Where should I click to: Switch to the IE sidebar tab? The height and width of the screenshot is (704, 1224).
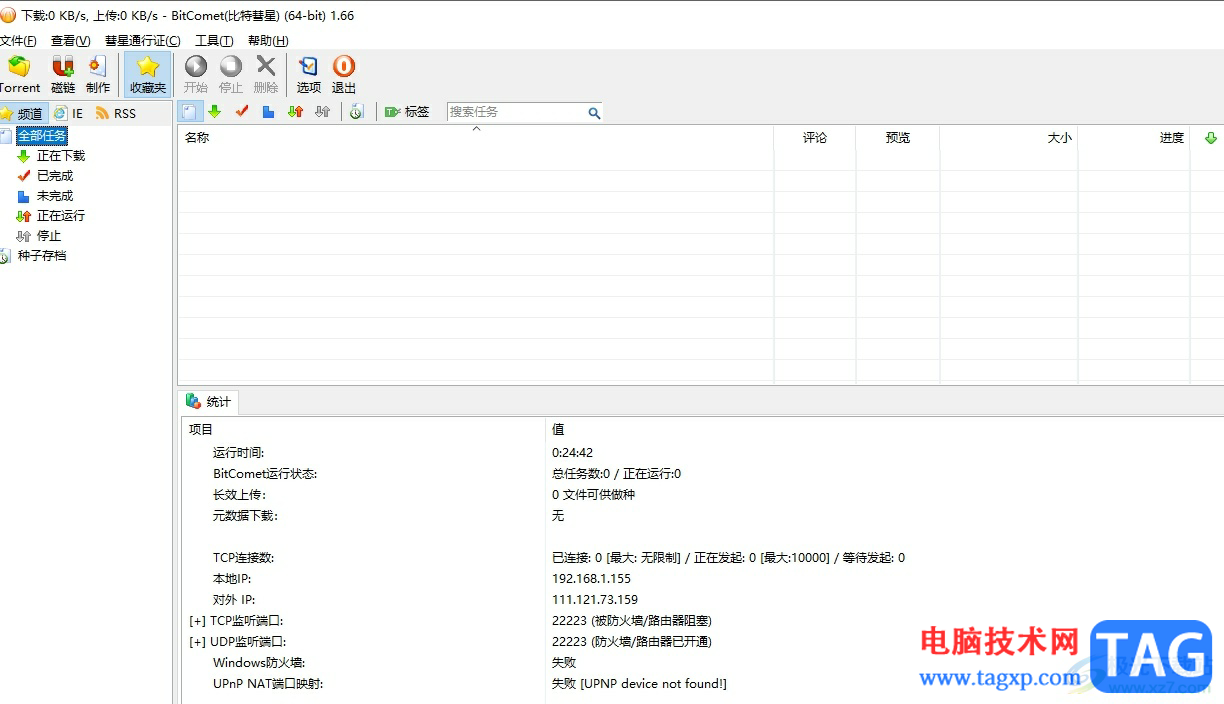tap(69, 114)
